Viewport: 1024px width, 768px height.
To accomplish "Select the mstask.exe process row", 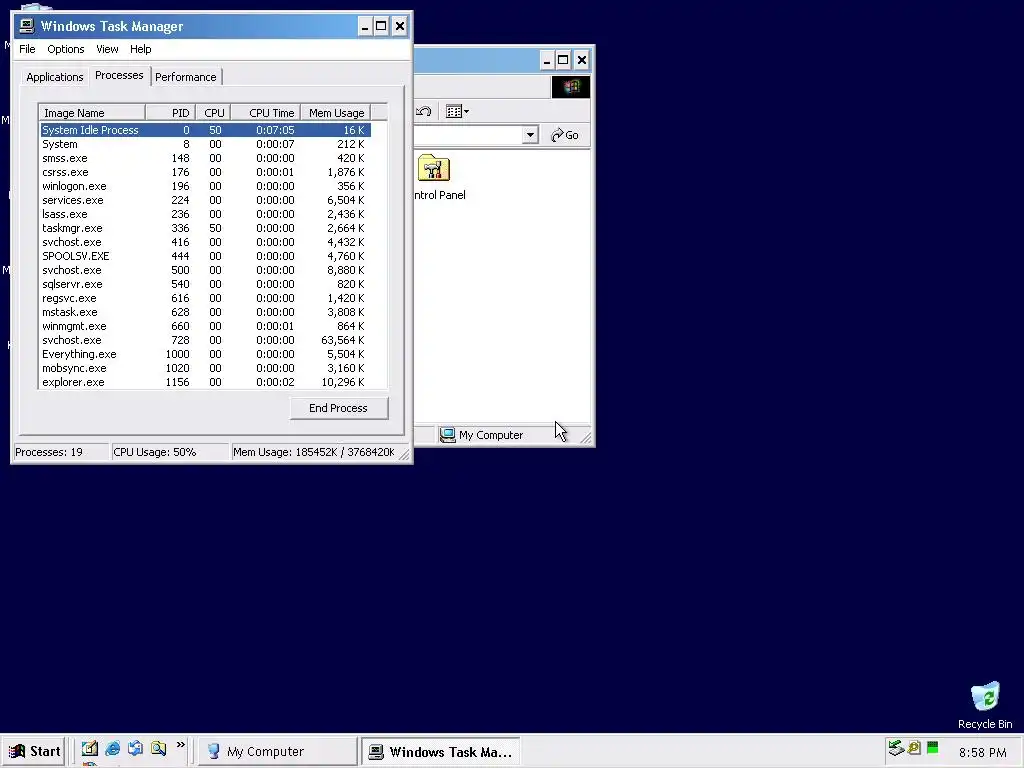I will tap(205, 312).
